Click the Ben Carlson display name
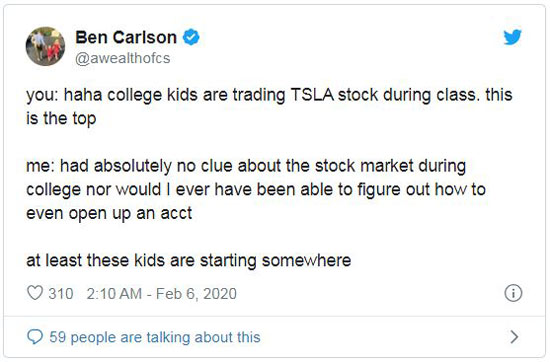550x362 pixels. tap(126, 37)
